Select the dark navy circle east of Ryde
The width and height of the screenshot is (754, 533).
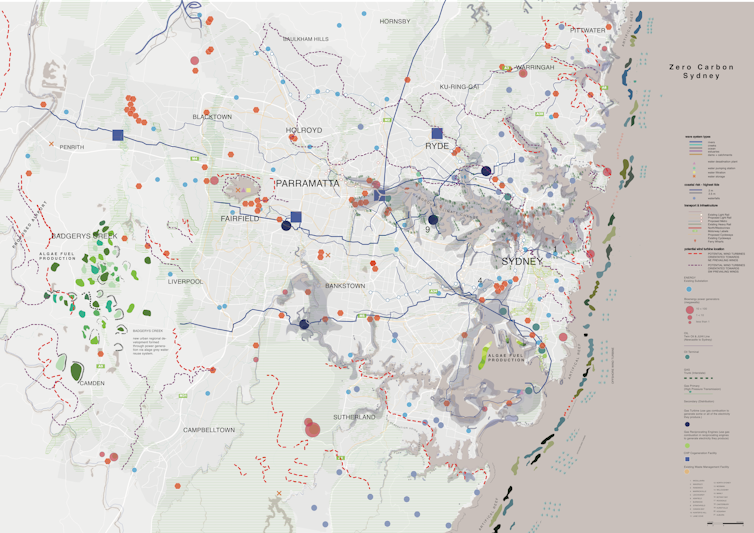pyautogui.click(x=486, y=171)
